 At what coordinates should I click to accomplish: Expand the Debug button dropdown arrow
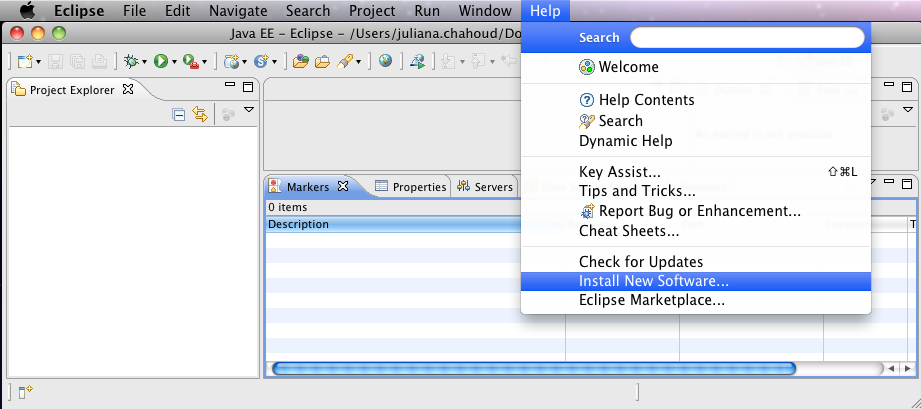coord(143,62)
